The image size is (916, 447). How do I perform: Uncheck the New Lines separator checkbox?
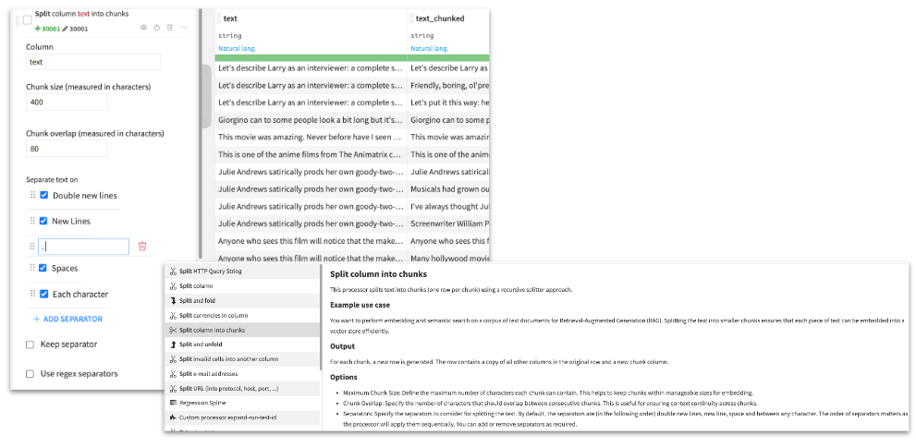coord(43,221)
